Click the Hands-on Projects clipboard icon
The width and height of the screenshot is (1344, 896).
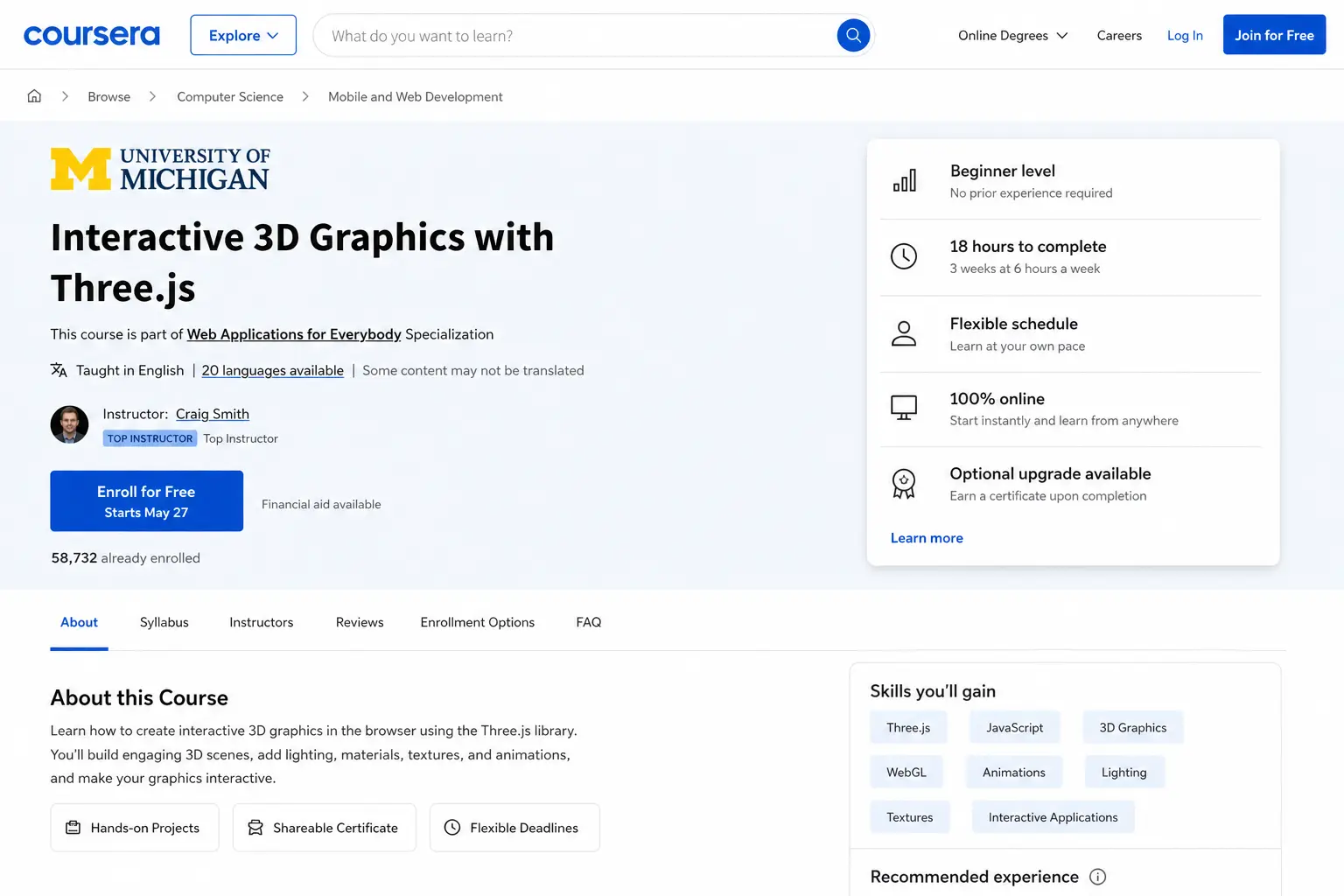click(73, 828)
